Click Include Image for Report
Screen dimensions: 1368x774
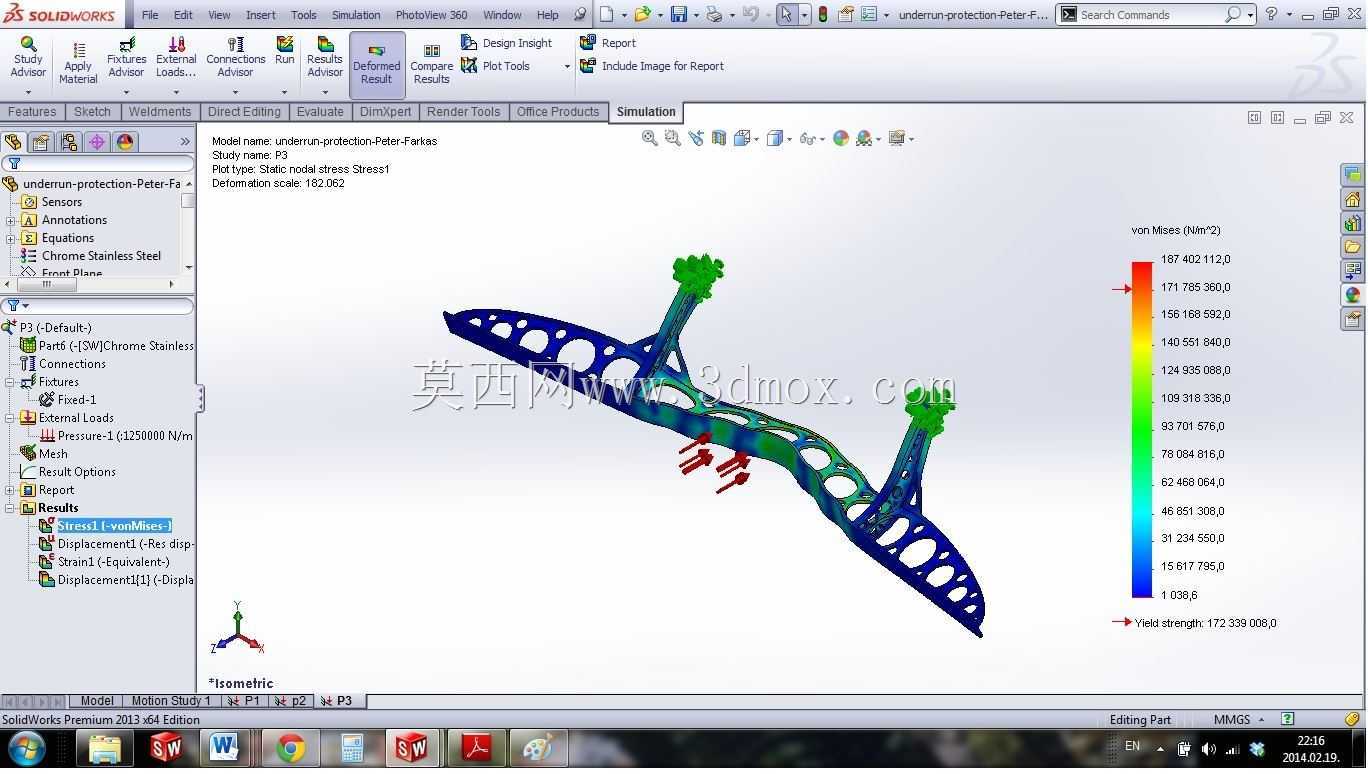tap(652, 66)
